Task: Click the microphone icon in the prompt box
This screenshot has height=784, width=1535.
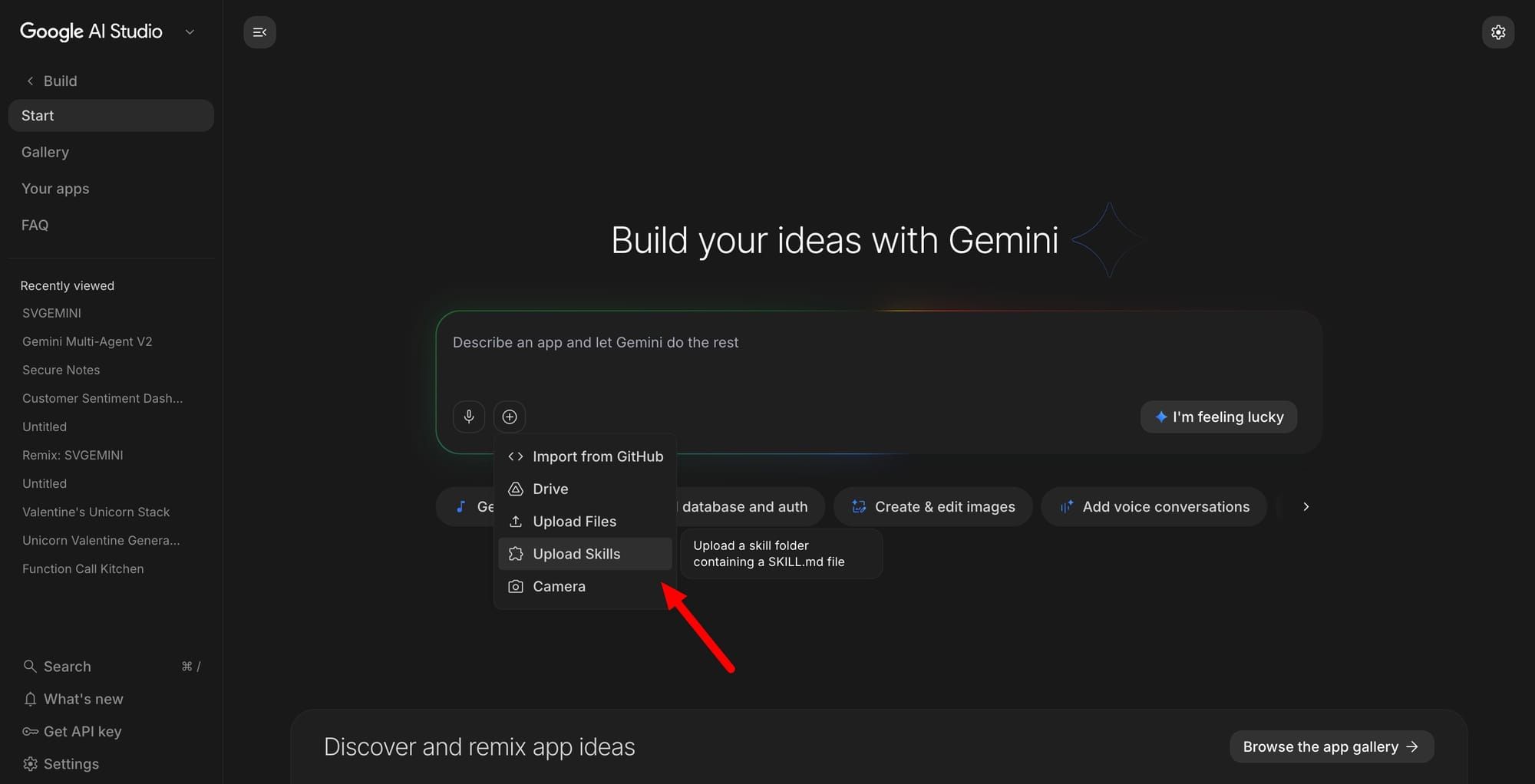Action: [468, 417]
